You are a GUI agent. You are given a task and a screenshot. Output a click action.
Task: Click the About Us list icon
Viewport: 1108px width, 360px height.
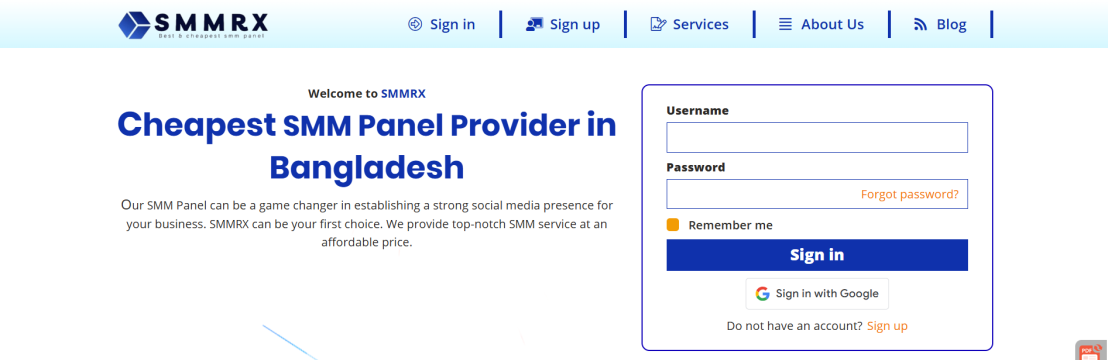pos(785,24)
